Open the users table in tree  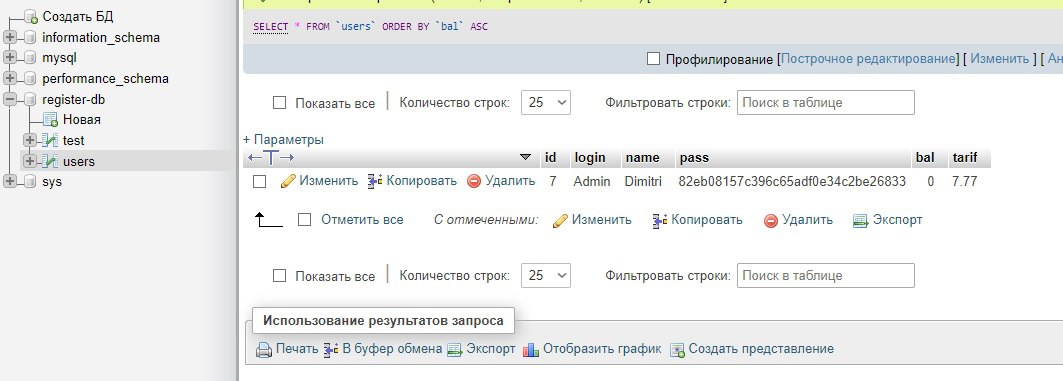click(79, 161)
